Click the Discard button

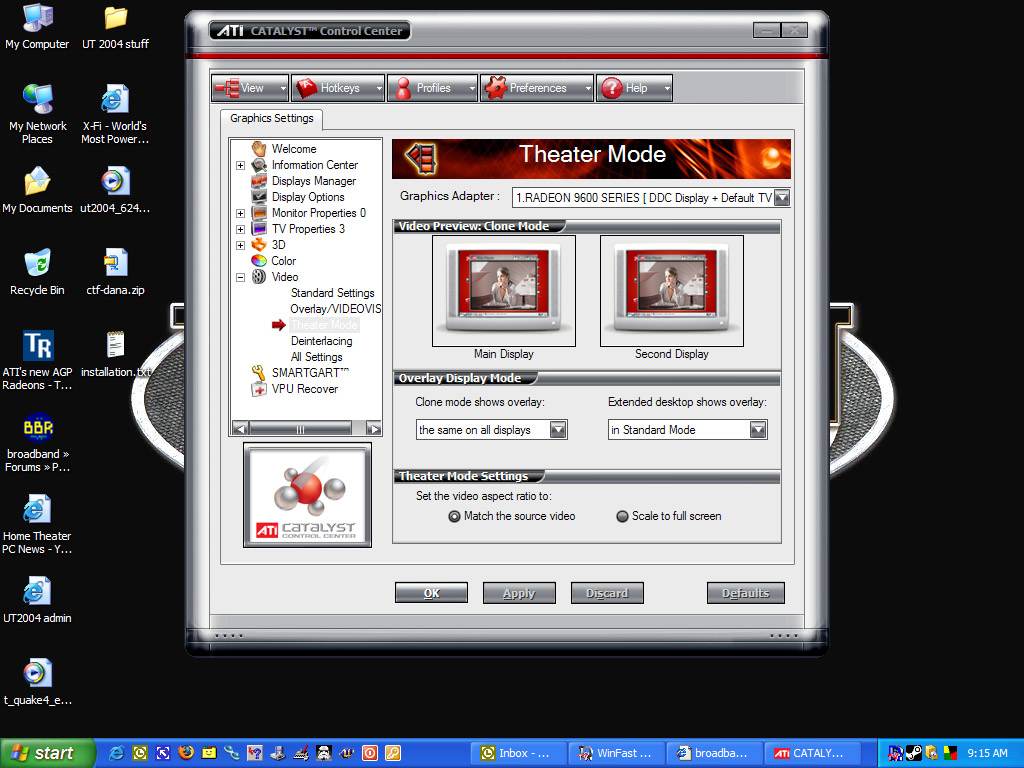point(607,593)
